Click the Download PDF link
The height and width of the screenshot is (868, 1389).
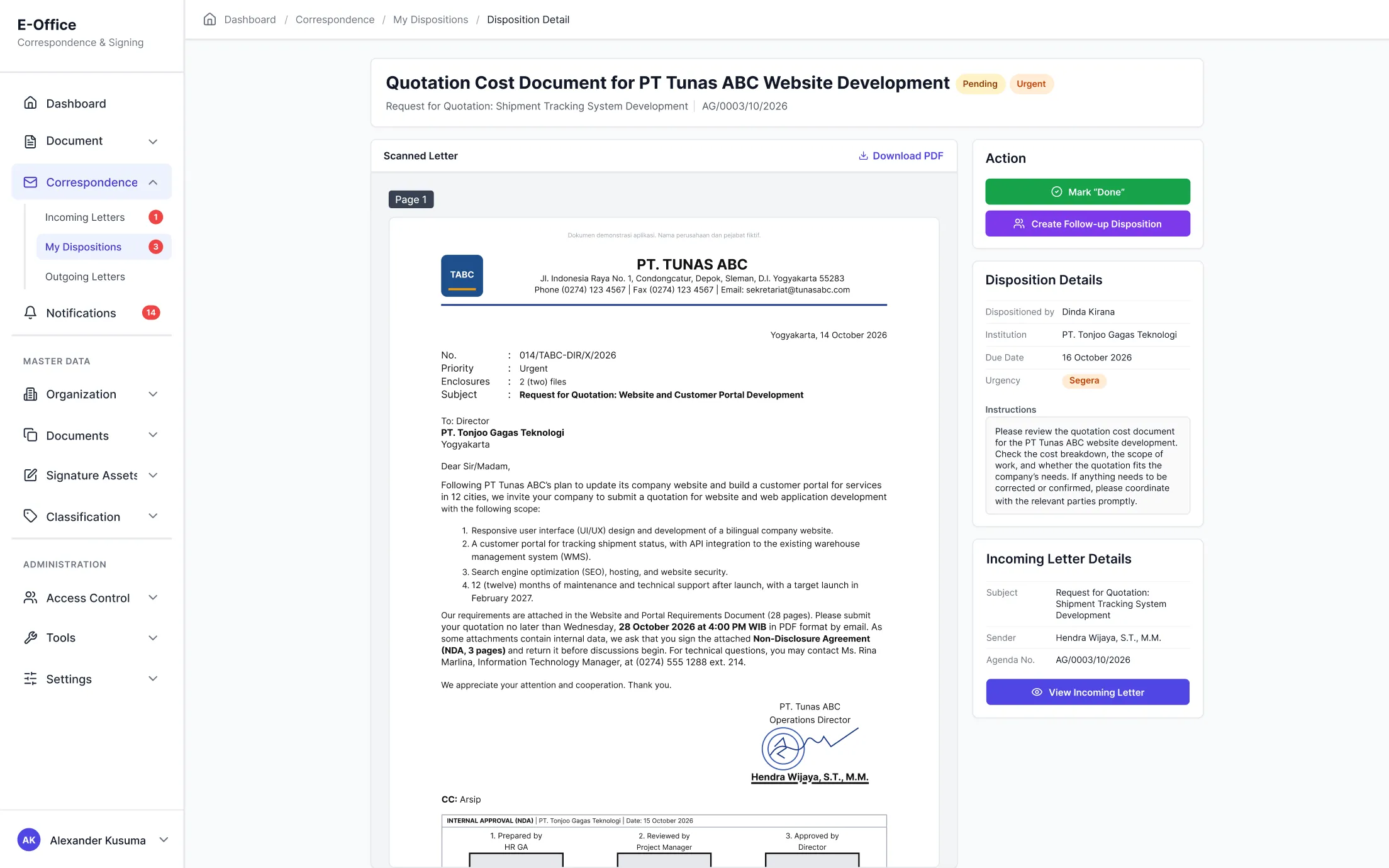click(901, 155)
